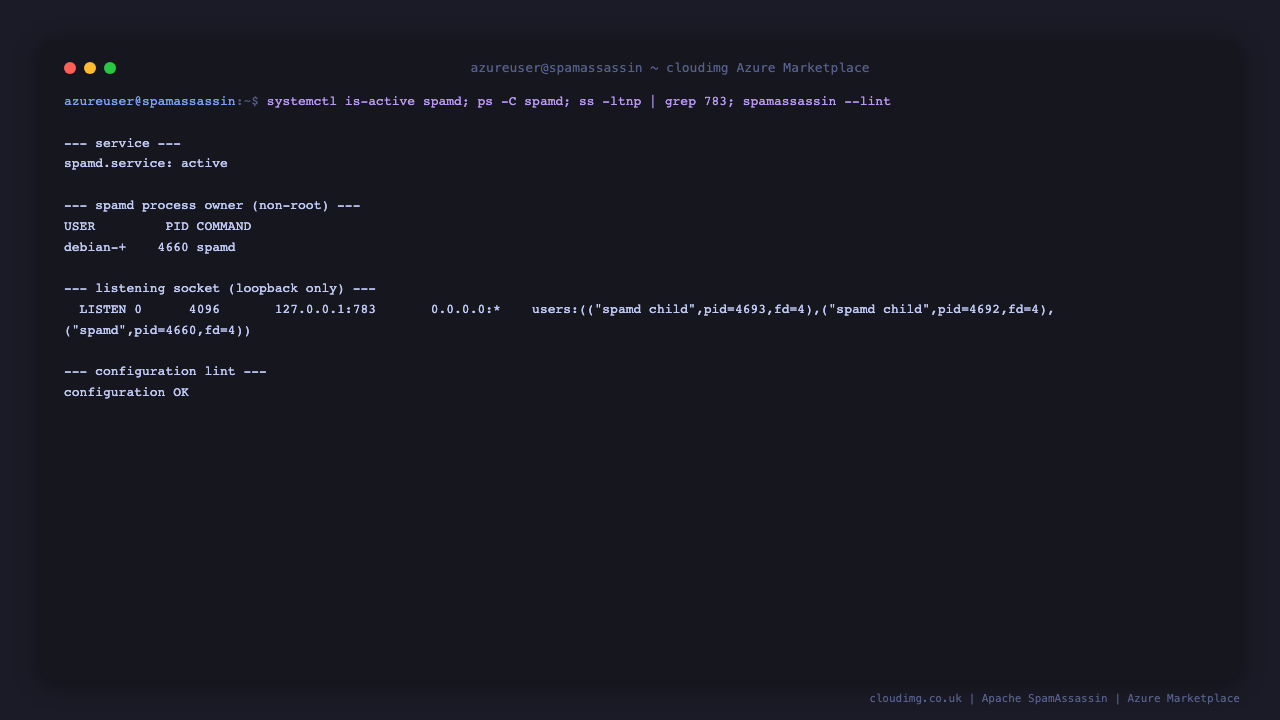Click the '("spamd child",pid=4692,fd=4)' entry
This screenshot has width=1280, height=720.
(934, 310)
